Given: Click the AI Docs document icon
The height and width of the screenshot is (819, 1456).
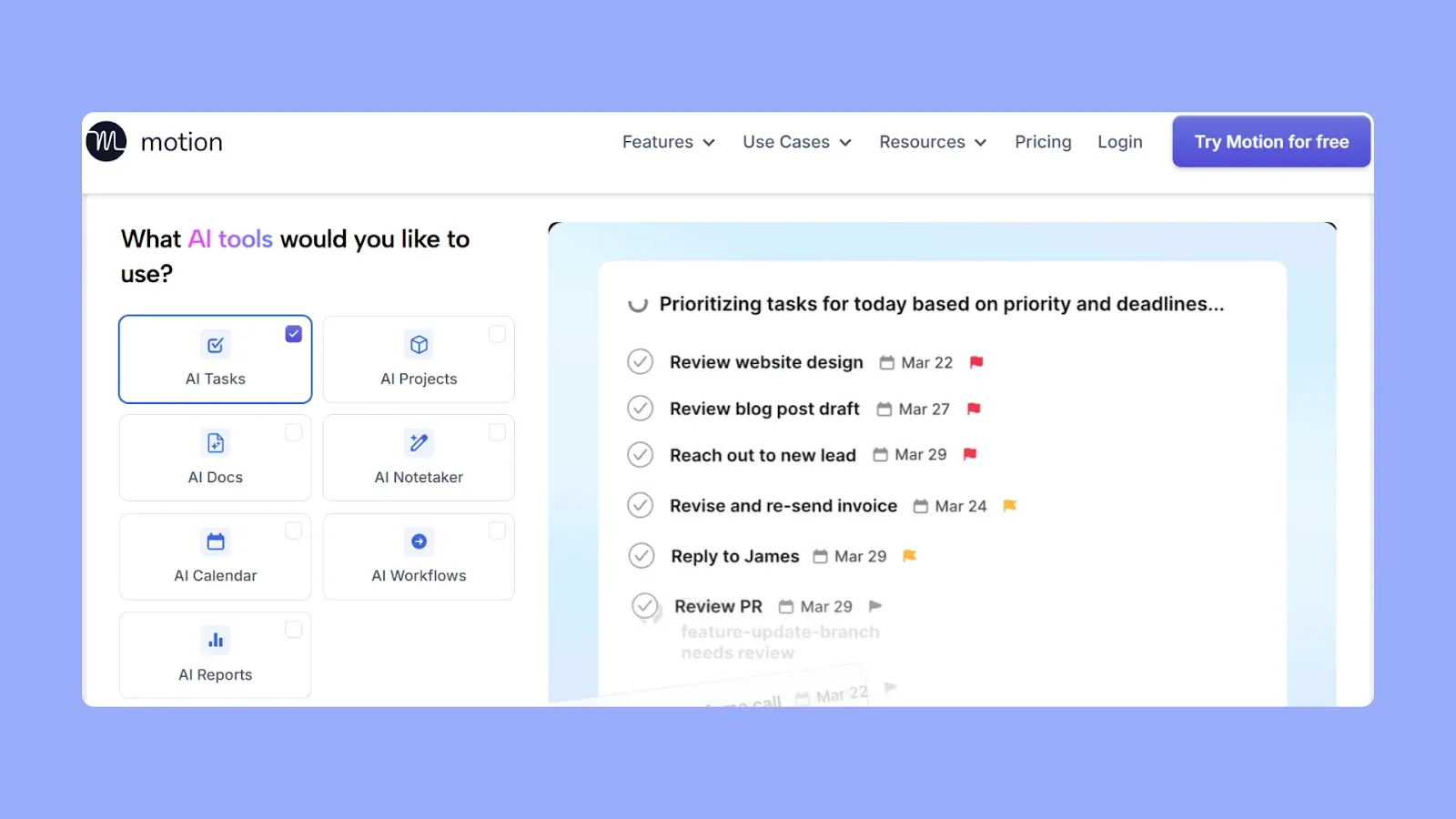Looking at the screenshot, I should 216,443.
